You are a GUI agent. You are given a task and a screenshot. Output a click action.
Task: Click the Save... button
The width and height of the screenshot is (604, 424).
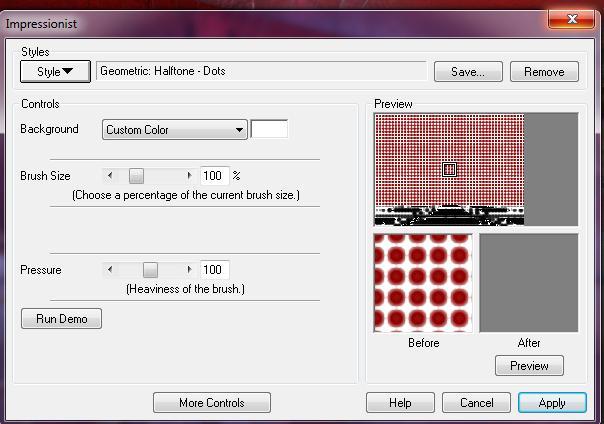pos(468,72)
